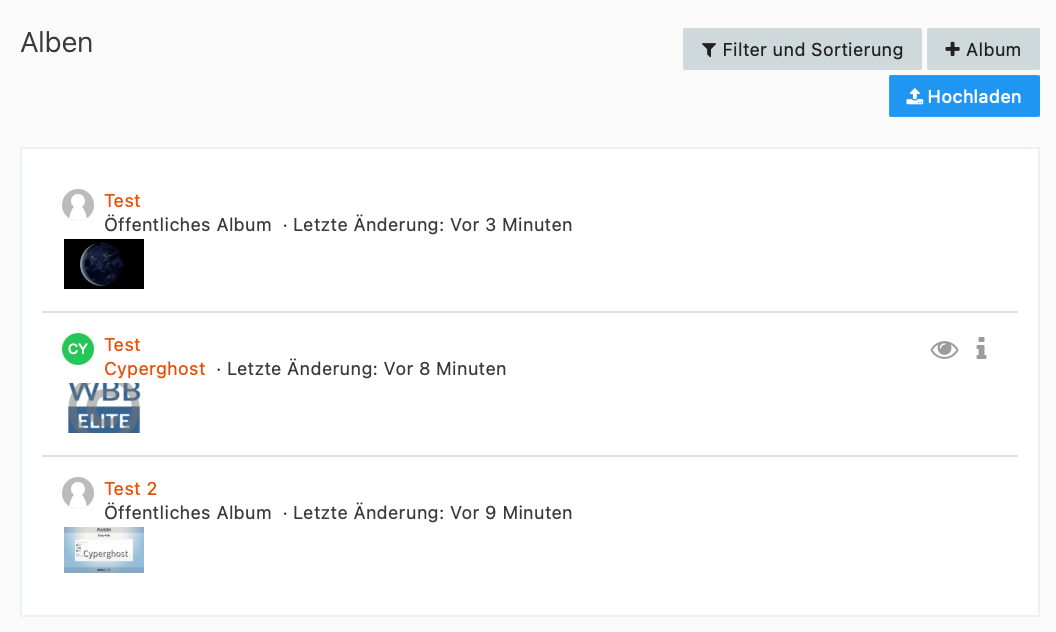1056x632 pixels.
Task: Open the Earth-at-night thumbnail image
Action: click(104, 264)
